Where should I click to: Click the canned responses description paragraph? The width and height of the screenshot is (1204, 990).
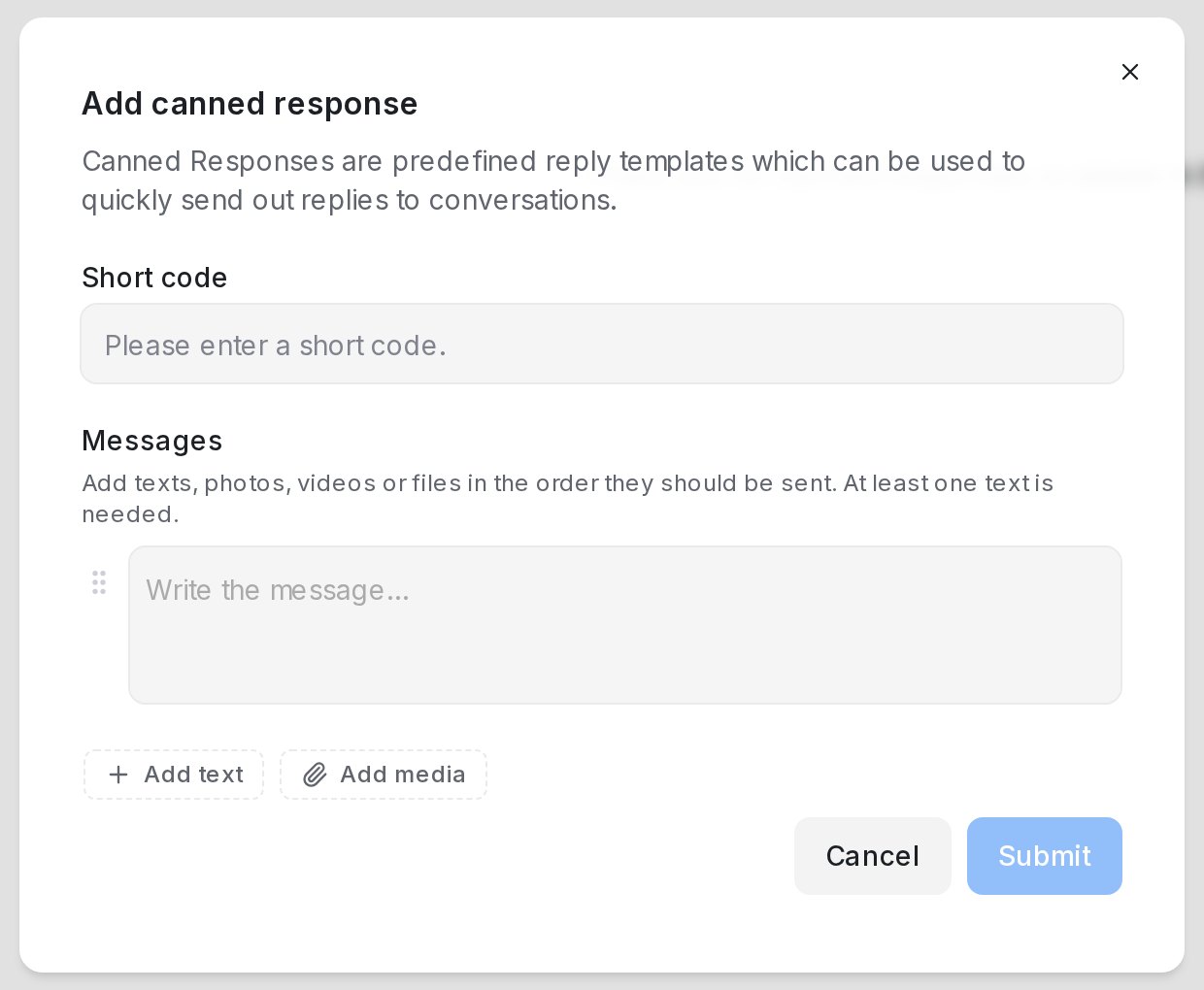(x=553, y=181)
